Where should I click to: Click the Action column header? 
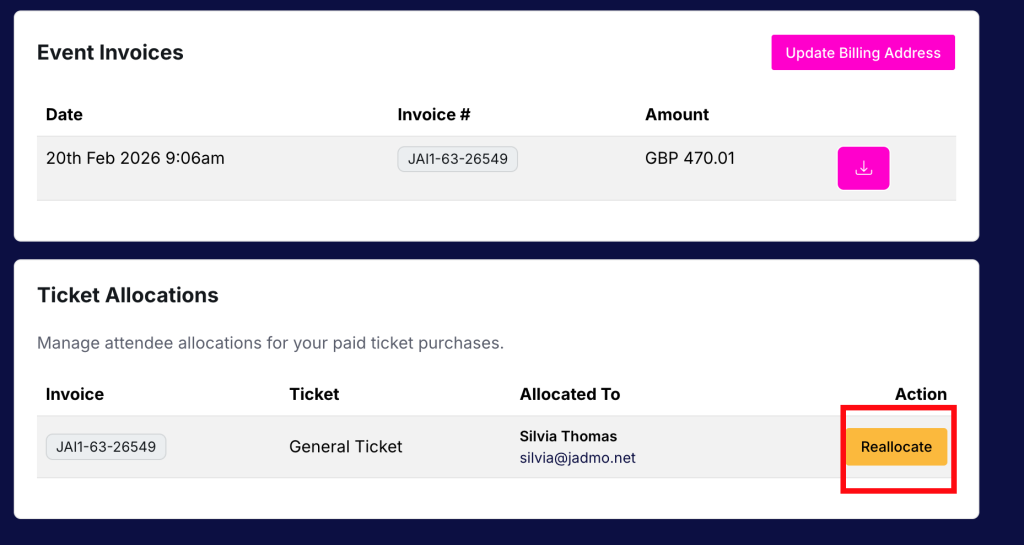[920, 394]
